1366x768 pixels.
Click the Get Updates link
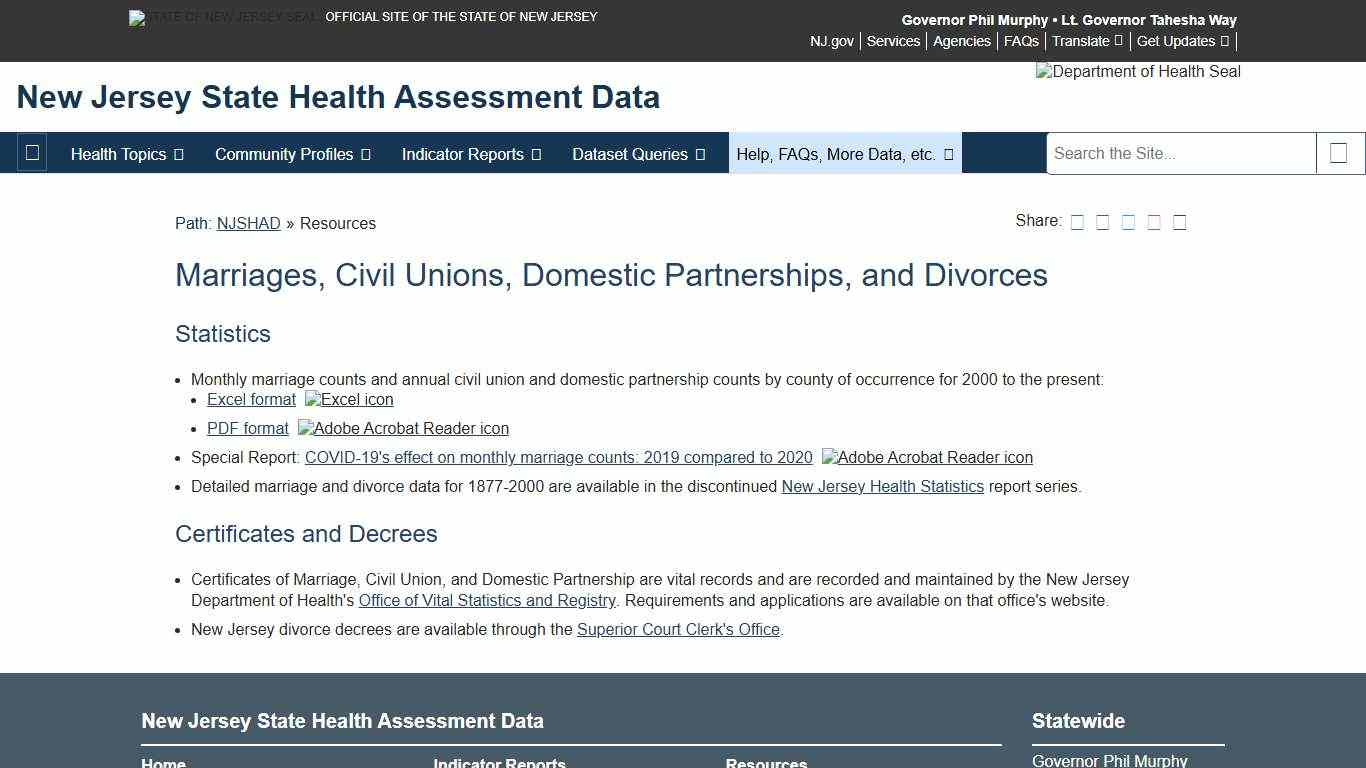[x=1177, y=41]
